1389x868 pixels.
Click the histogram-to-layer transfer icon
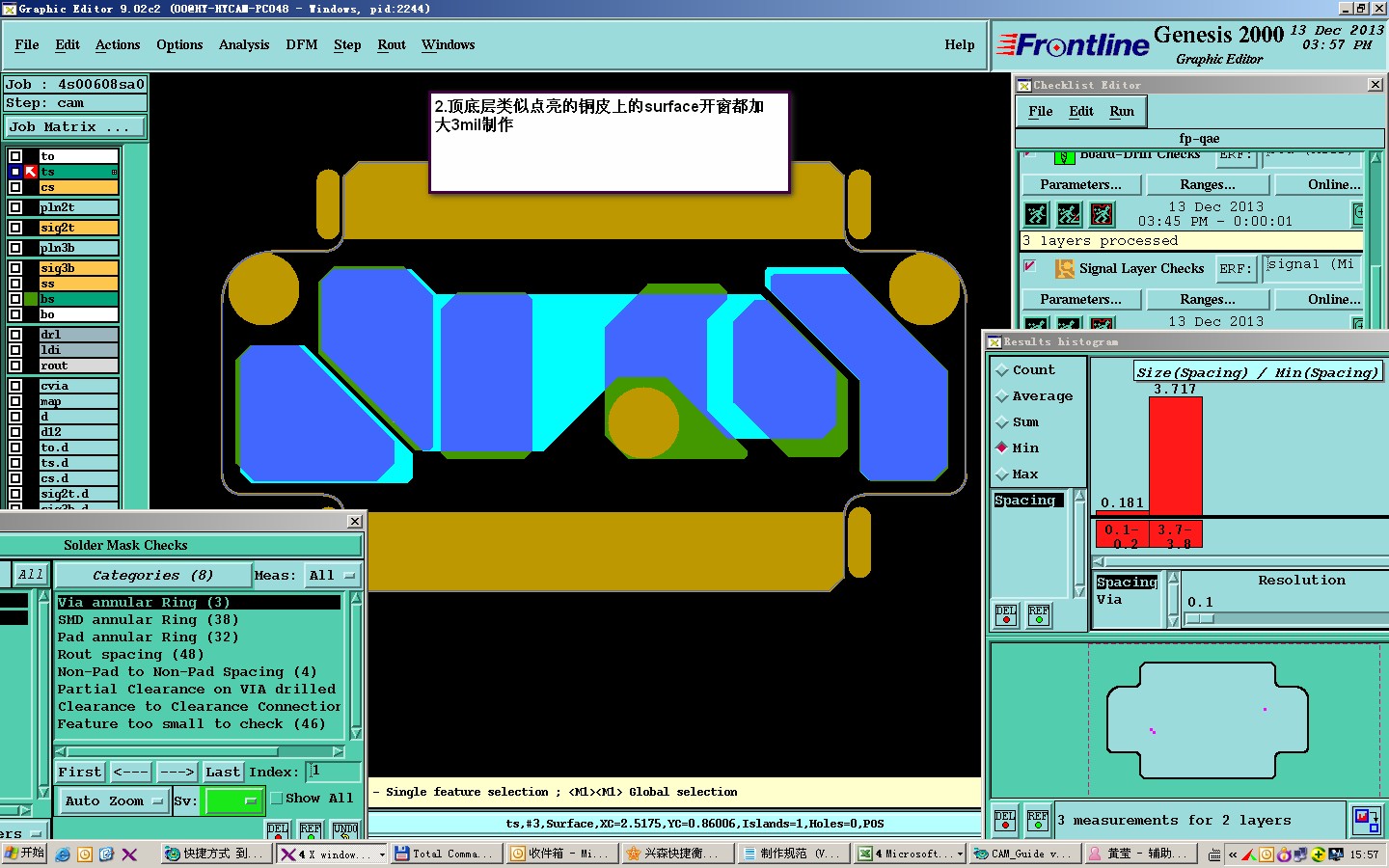[1367, 821]
